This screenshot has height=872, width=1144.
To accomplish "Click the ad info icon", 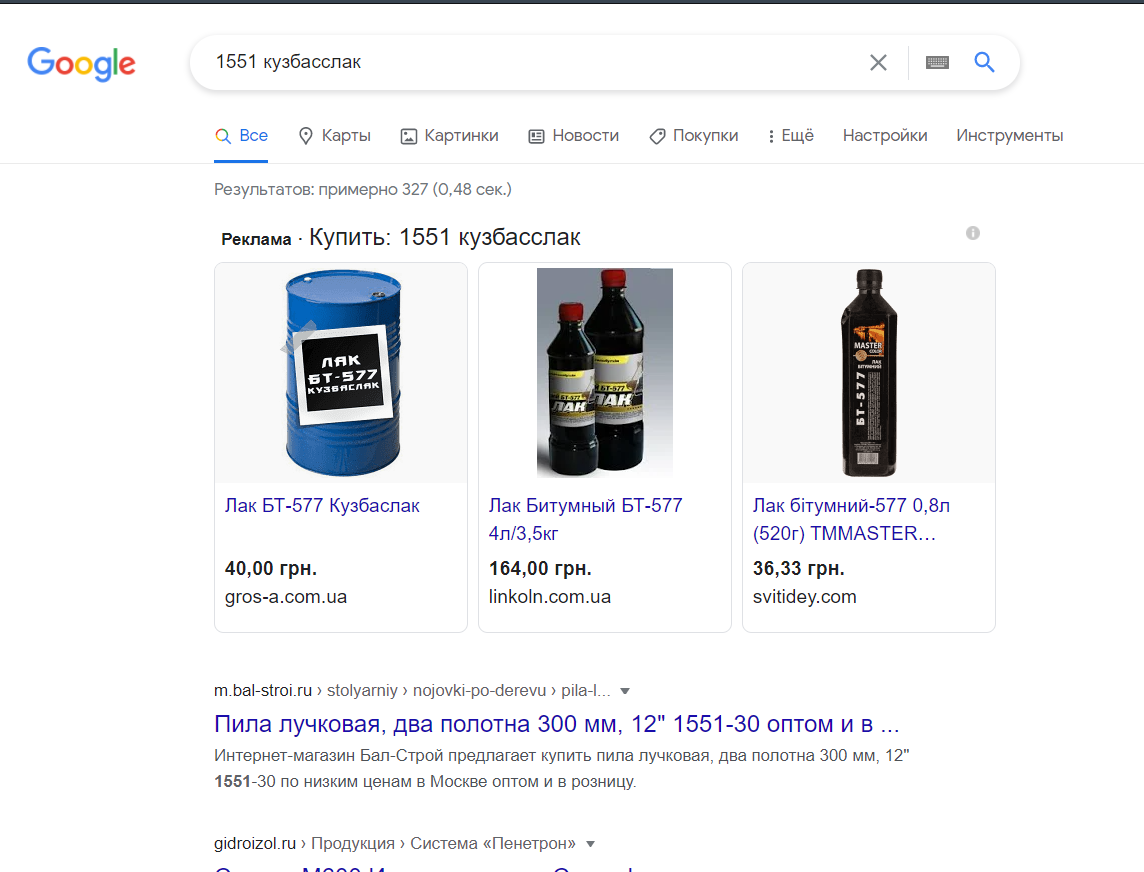I will (x=973, y=233).
